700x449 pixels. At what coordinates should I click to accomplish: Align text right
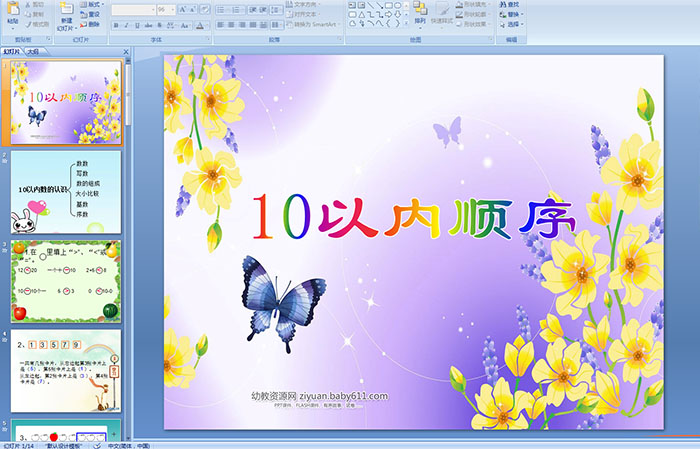tap(242, 25)
